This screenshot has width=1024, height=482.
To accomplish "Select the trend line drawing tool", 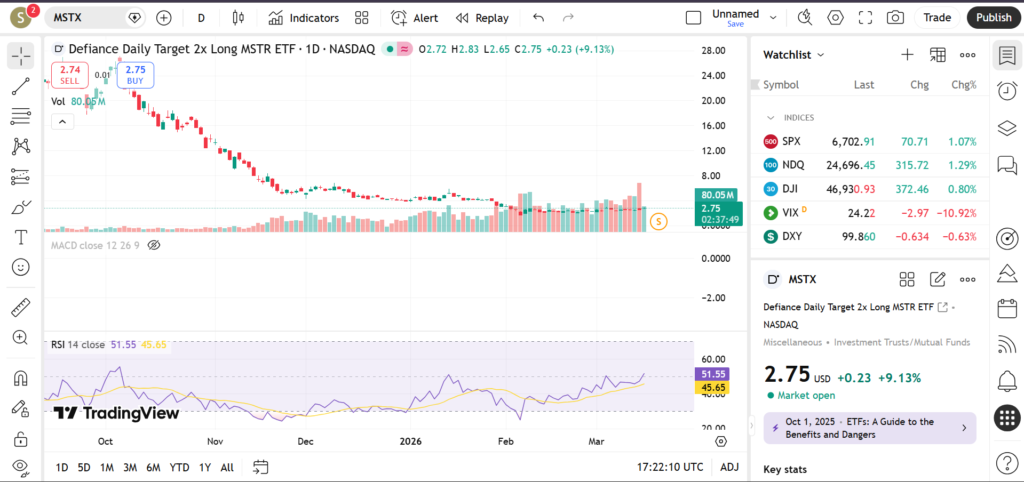I will tap(20, 86).
